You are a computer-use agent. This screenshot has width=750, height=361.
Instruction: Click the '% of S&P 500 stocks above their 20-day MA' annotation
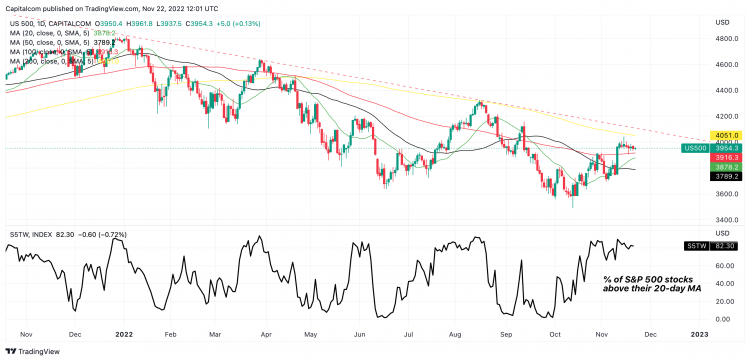(651, 284)
